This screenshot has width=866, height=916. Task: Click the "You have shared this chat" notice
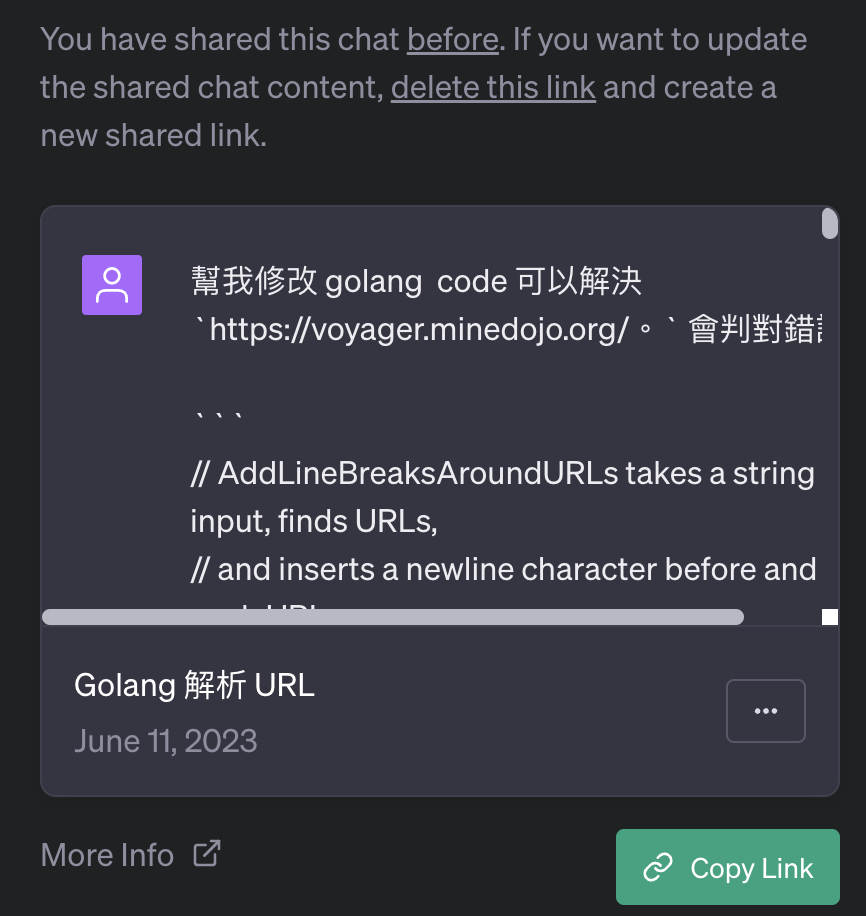(x=424, y=88)
